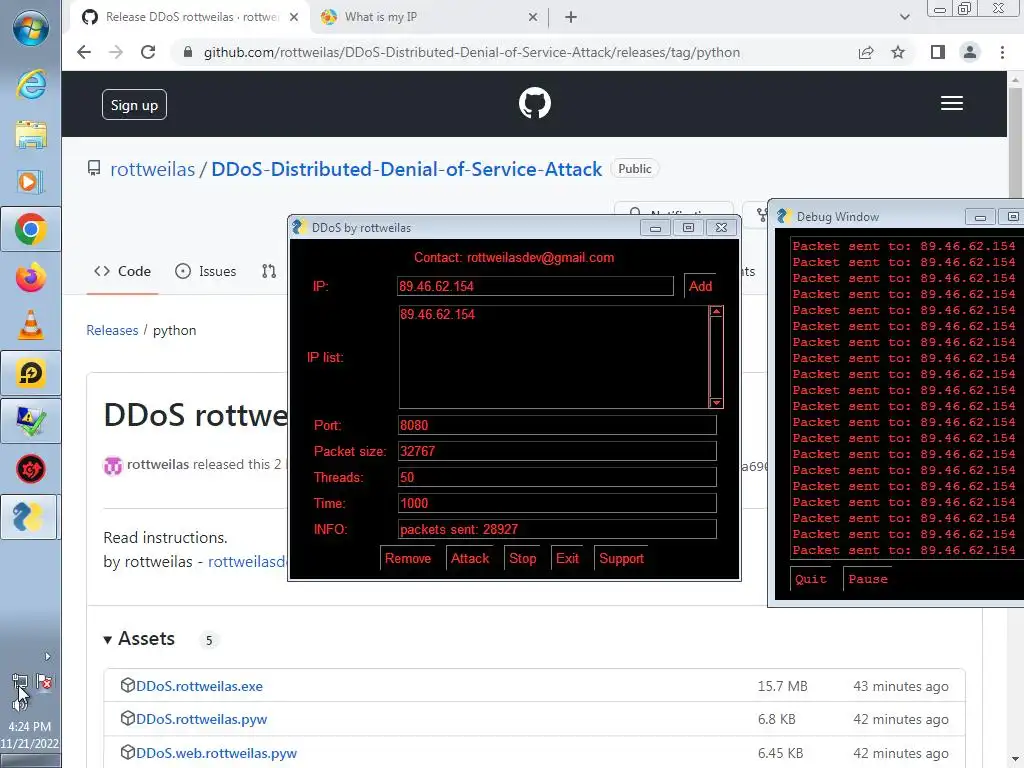1024x768 pixels.
Task: Reload the GitHub page
Action: (x=148, y=52)
